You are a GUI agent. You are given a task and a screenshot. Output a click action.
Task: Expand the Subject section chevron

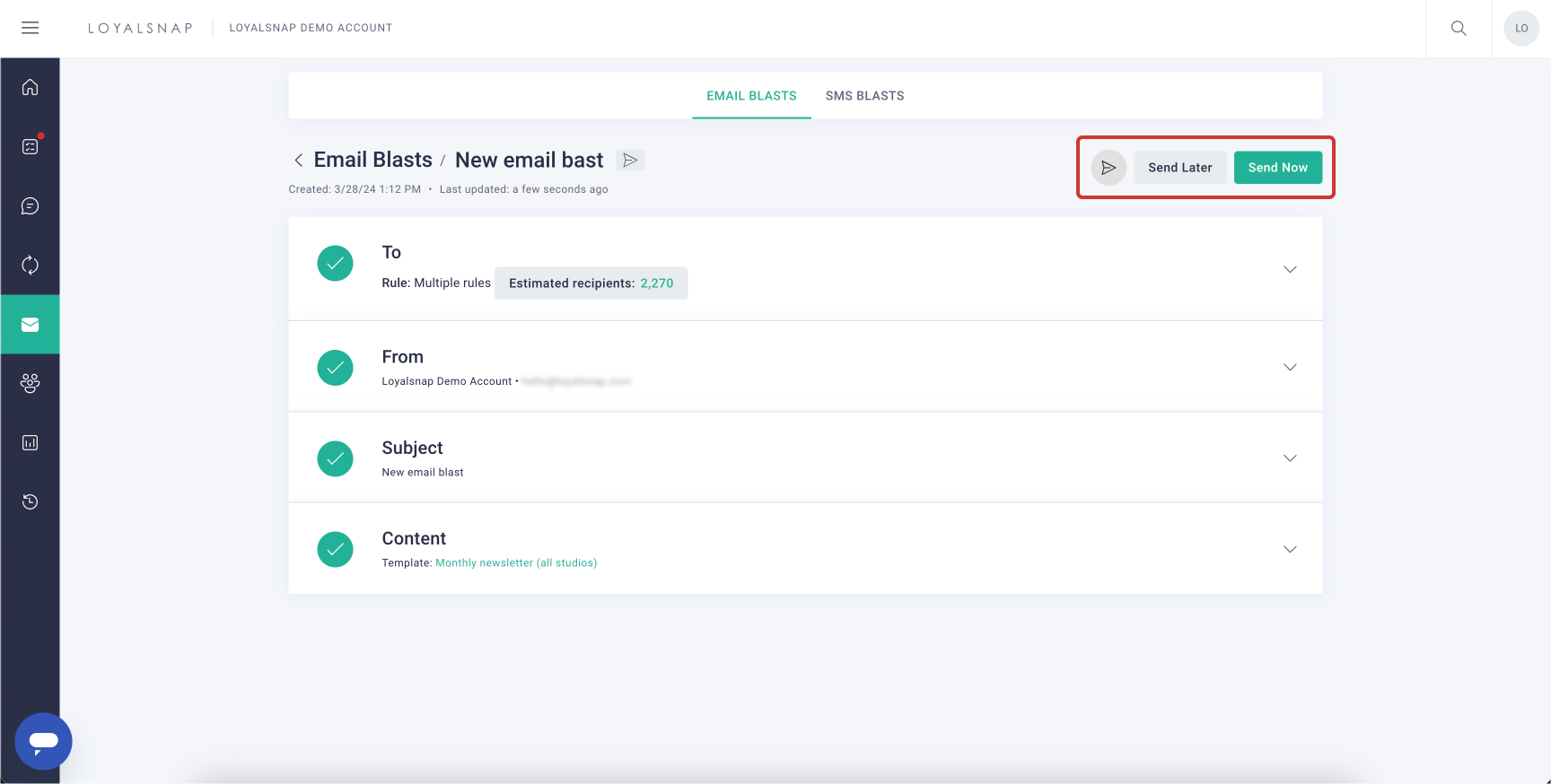tap(1290, 457)
